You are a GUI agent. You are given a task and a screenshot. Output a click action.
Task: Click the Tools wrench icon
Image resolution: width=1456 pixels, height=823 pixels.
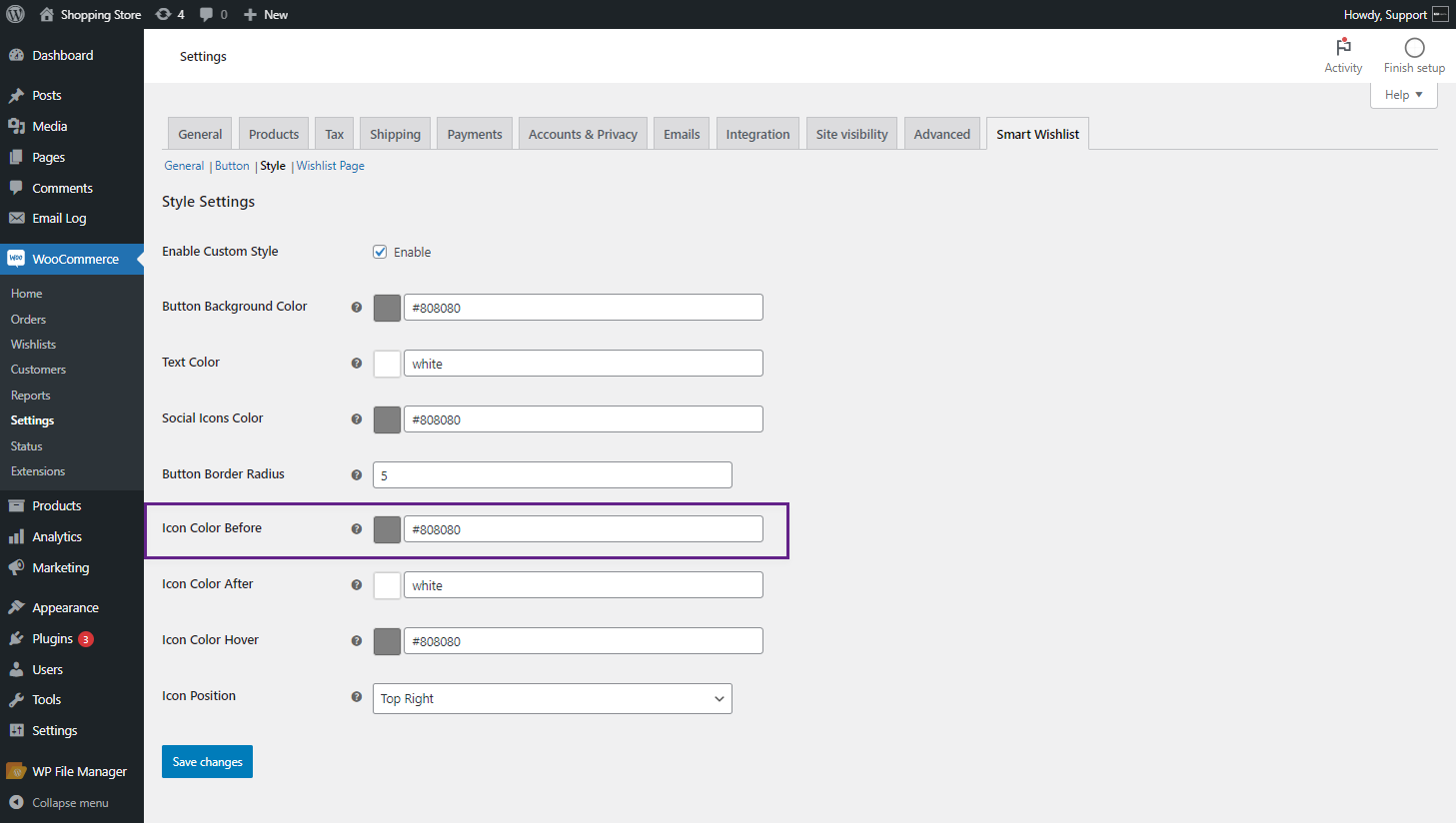pyautogui.click(x=16, y=699)
